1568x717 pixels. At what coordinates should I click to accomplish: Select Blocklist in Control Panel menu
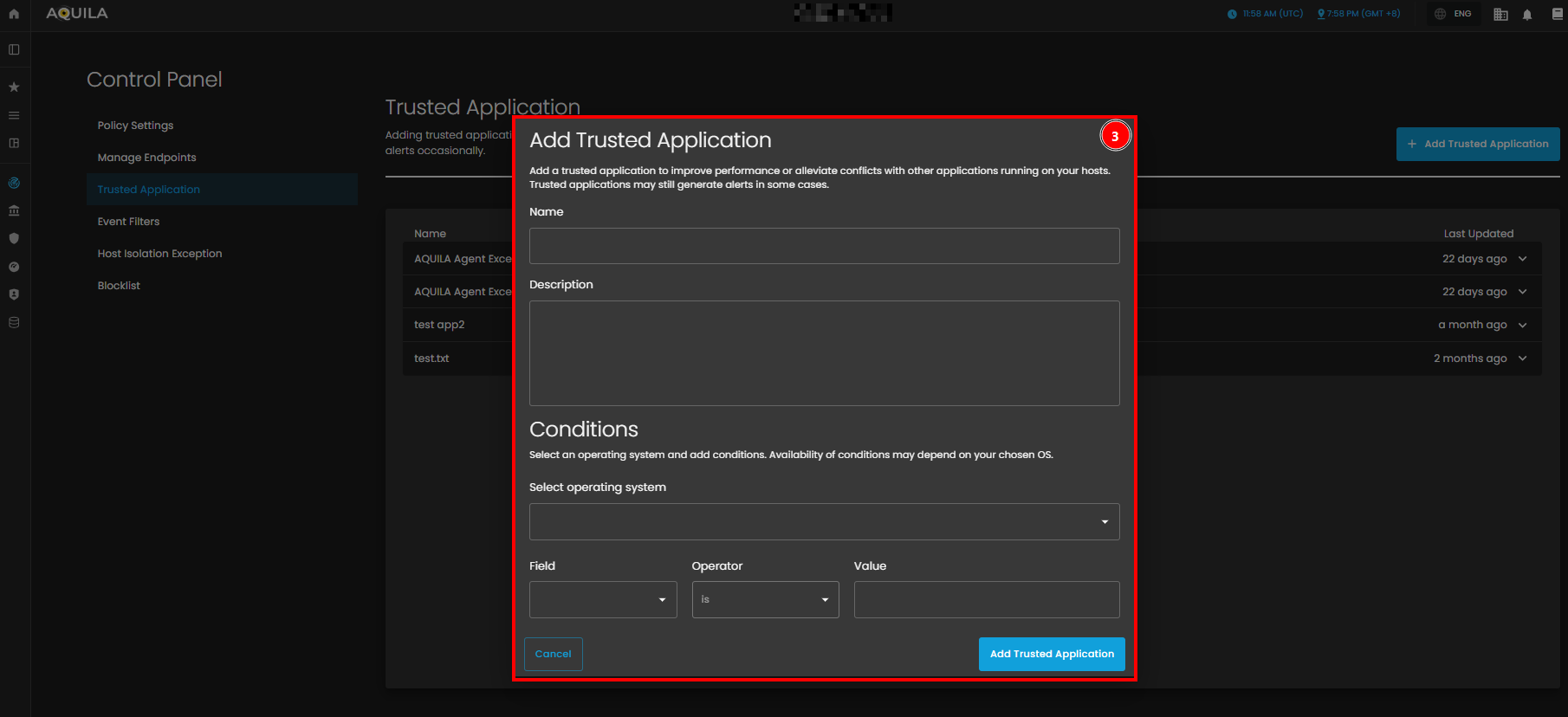coord(119,286)
